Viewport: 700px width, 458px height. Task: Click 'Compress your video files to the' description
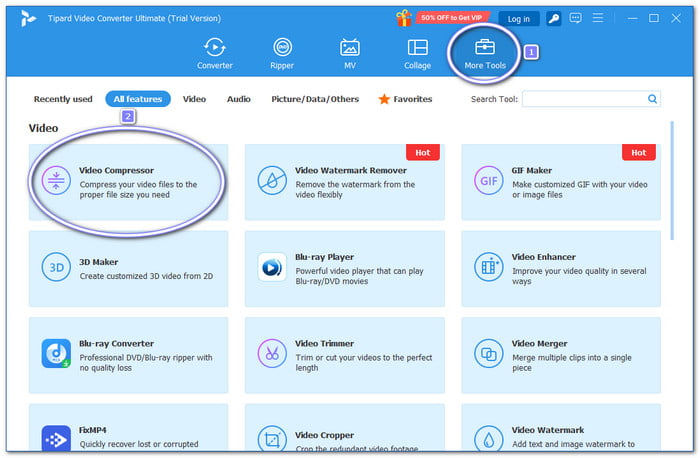pos(138,184)
